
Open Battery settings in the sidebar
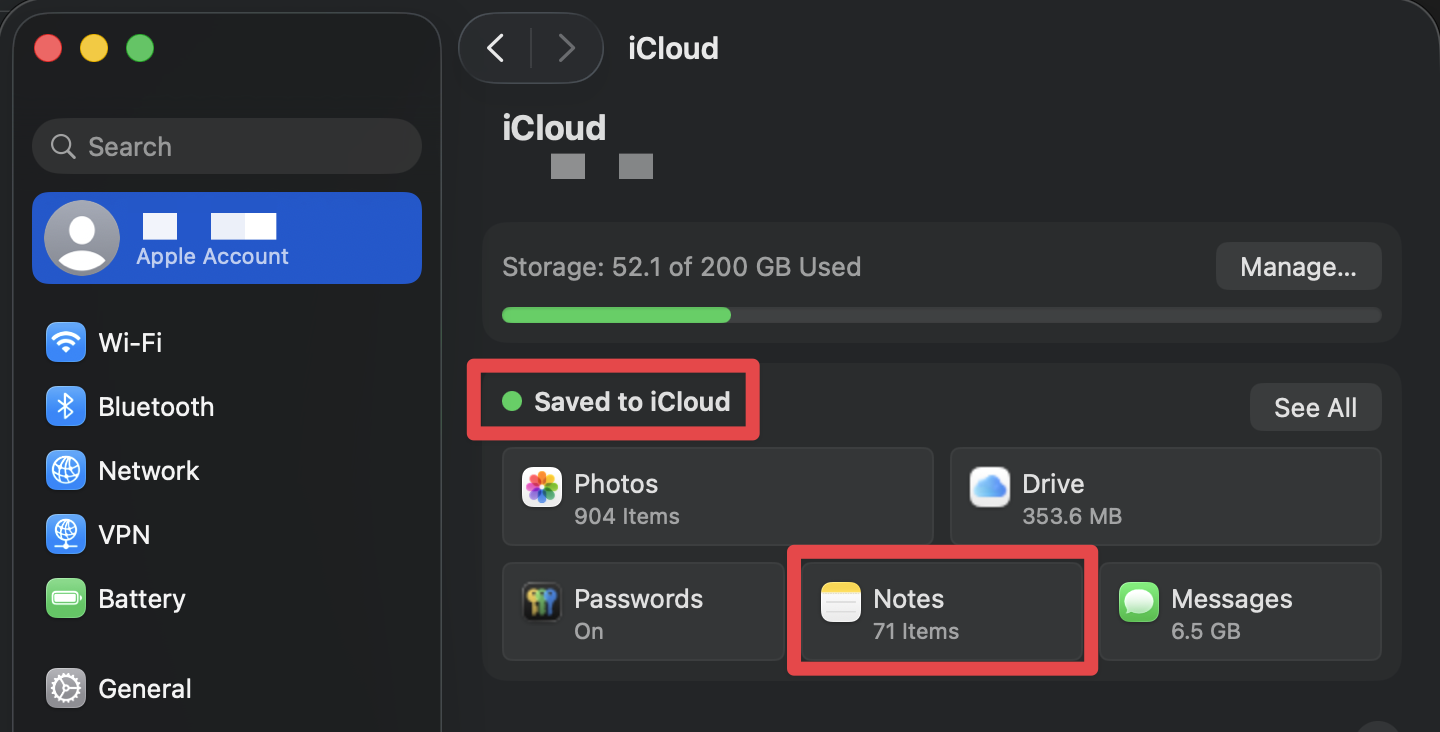[141, 599]
